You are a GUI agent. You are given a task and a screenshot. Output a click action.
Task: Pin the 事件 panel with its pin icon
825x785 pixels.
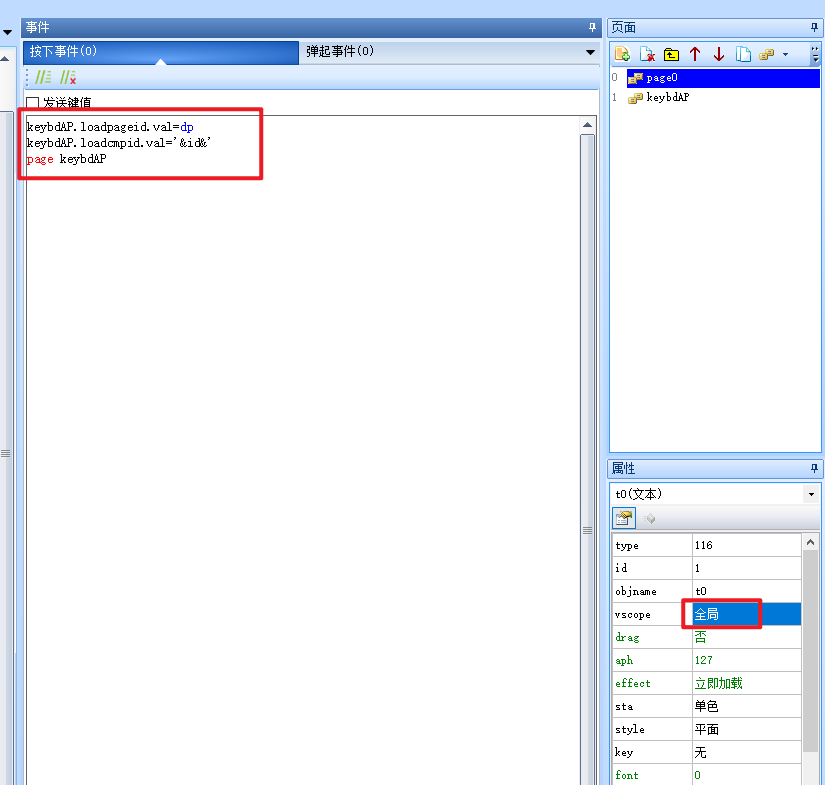(x=591, y=27)
